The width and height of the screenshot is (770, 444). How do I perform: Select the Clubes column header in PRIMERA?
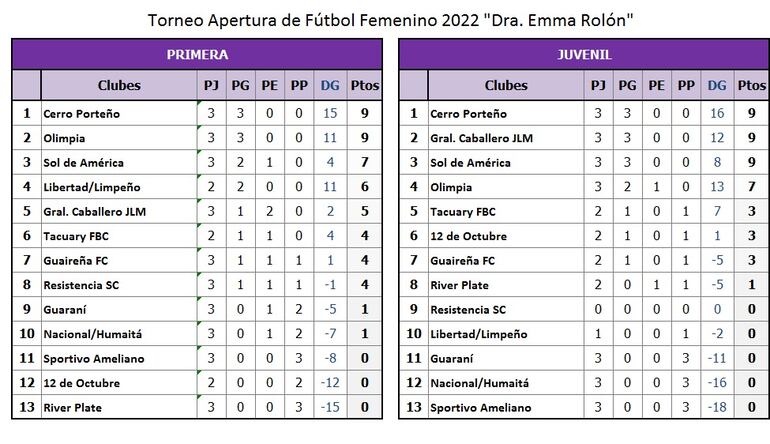[119, 86]
